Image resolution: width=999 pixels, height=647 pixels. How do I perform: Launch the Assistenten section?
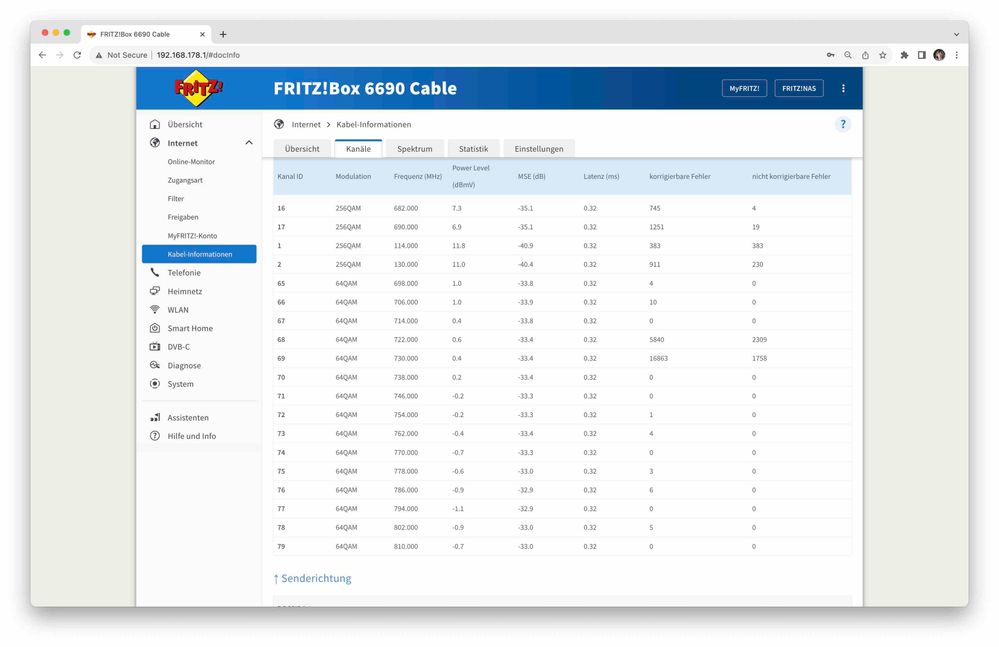pyautogui.click(x=189, y=417)
